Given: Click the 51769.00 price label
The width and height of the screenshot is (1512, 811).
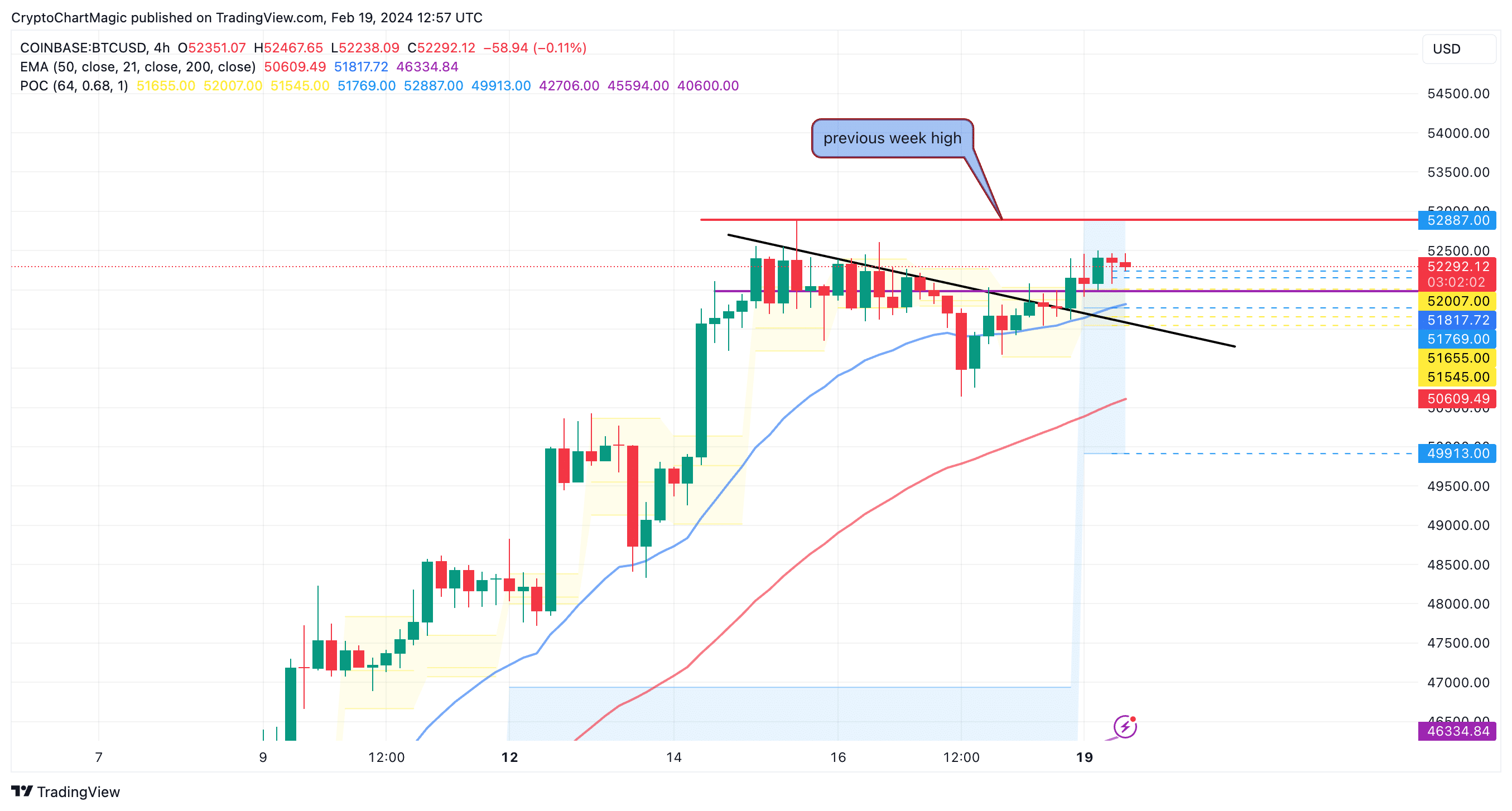Looking at the screenshot, I should click(1457, 339).
